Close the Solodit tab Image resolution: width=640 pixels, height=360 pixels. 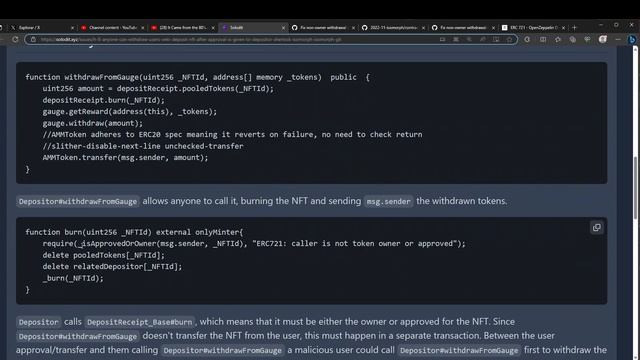(x=283, y=28)
